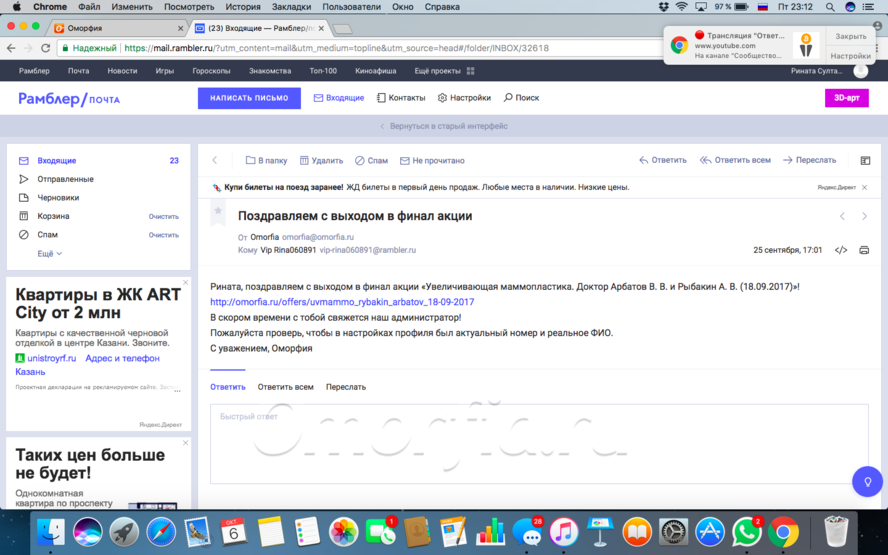Click the НАПИСАТЬ ПИСЬМО button
The image size is (888, 555).
point(249,98)
